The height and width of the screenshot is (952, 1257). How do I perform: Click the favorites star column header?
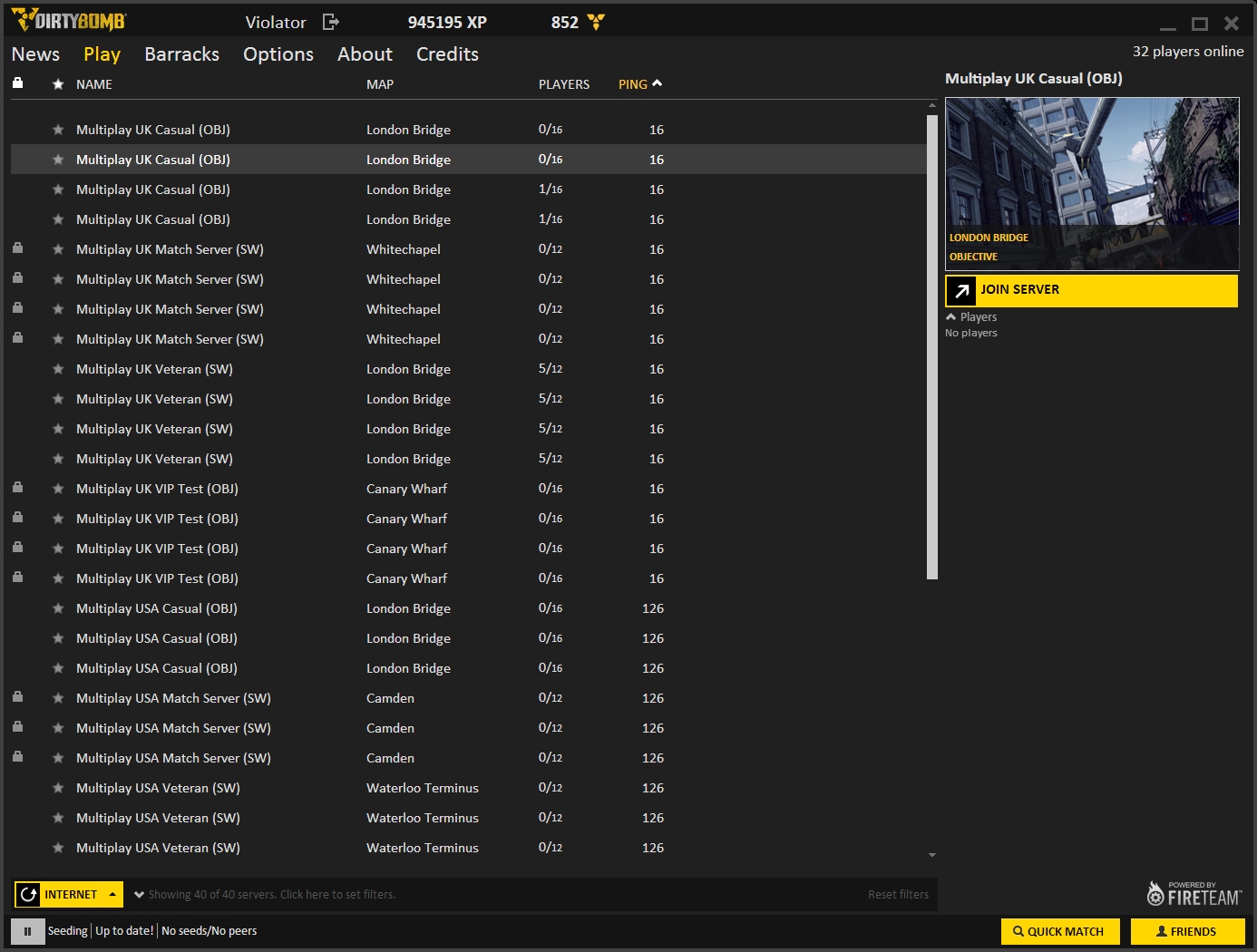click(58, 84)
